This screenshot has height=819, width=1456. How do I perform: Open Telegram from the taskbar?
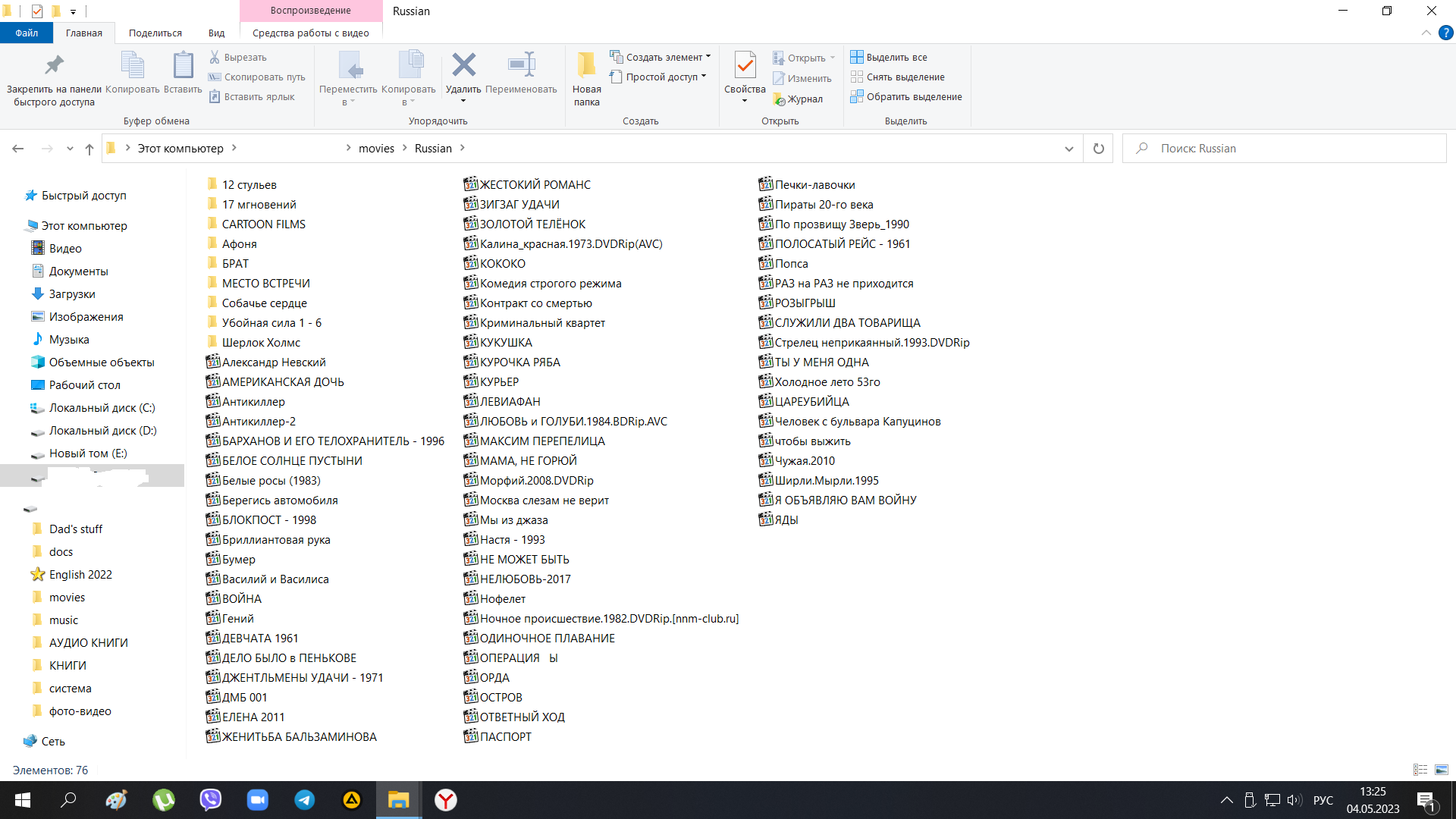(x=305, y=800)
